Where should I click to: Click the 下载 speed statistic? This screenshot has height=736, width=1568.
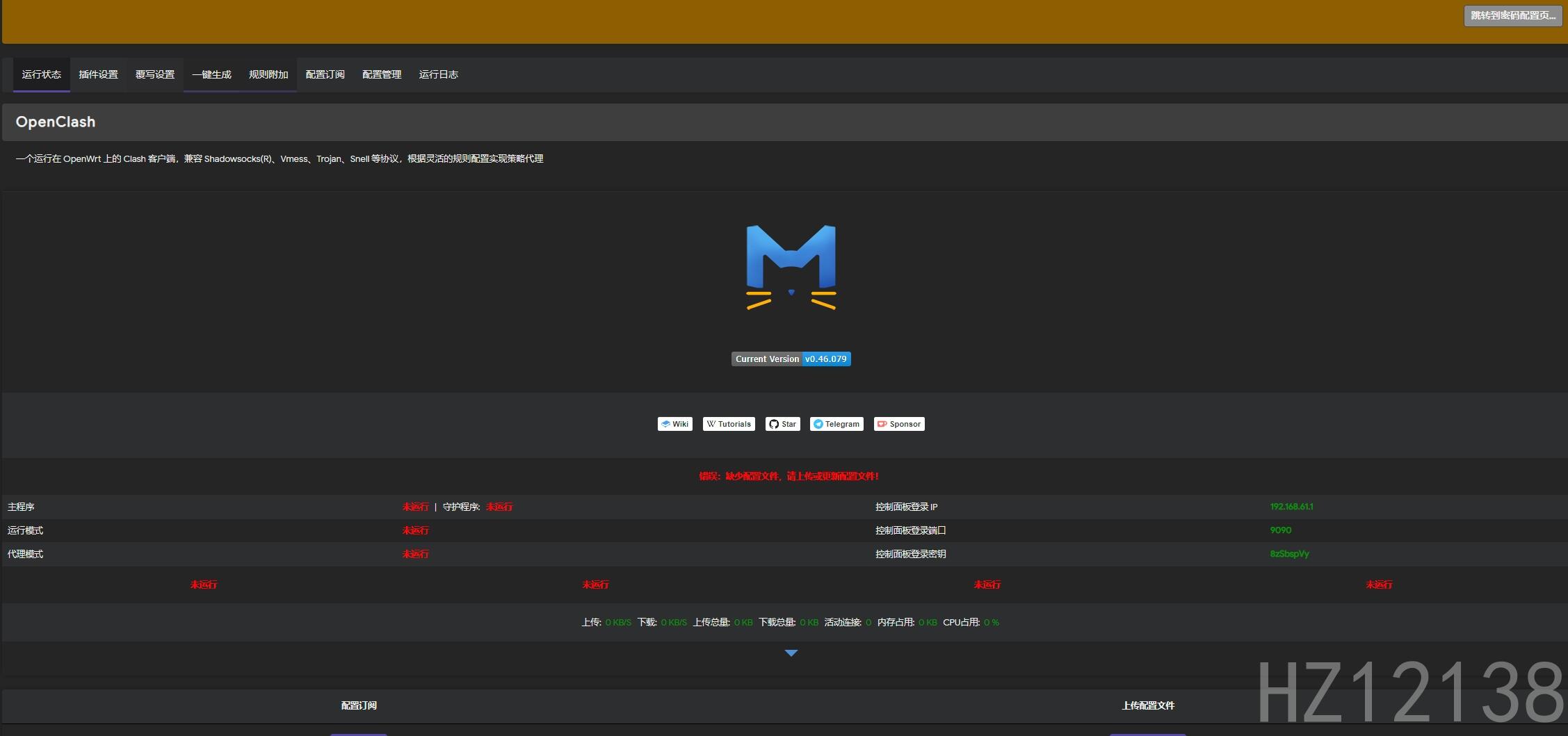click(662, 622)
